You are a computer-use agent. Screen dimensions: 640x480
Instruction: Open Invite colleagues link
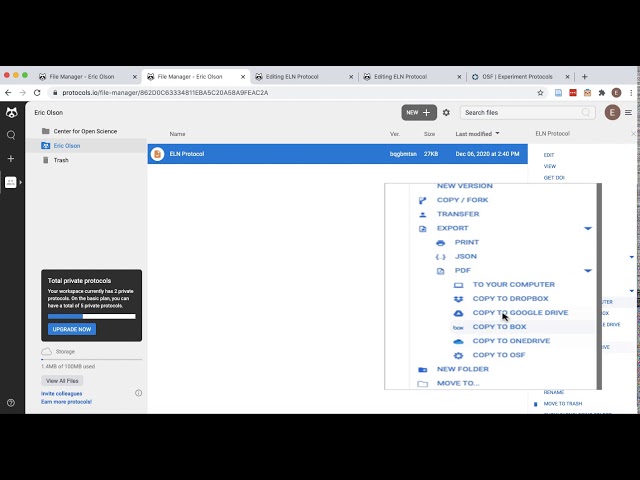coord(62,393)
